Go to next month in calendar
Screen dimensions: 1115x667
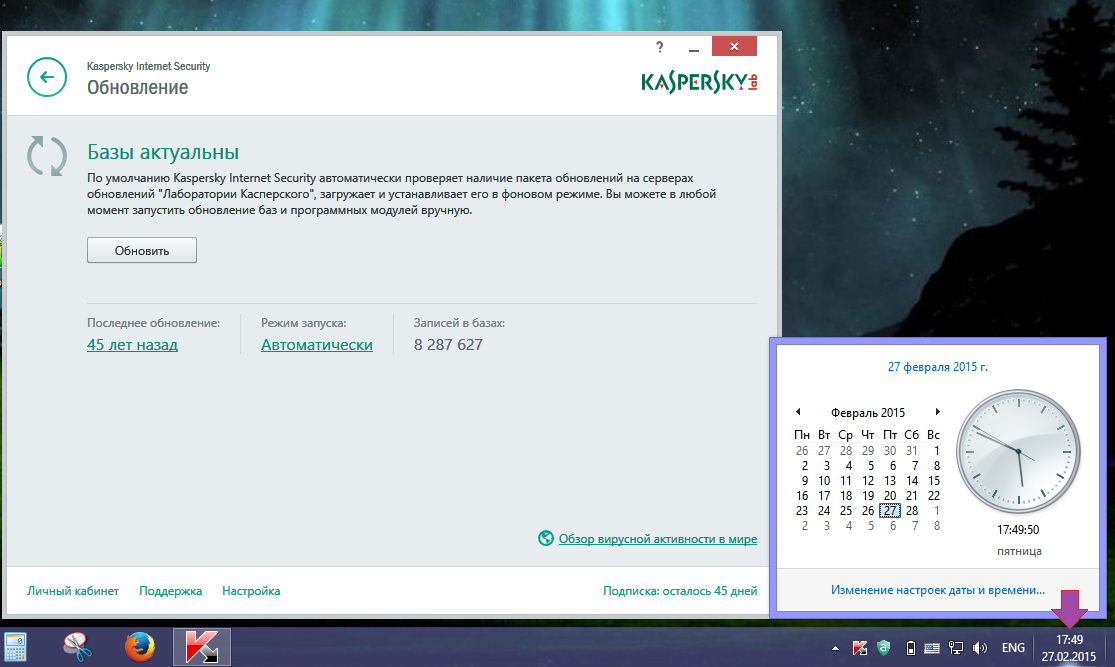pos(937,412)
